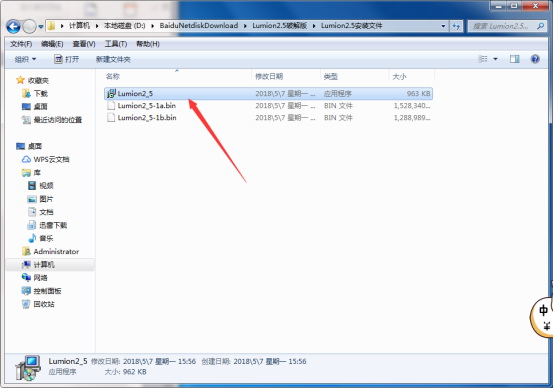This screenshot has width=554, height=389.
Task: Open the 编辑(E) menu
Action: (52, 44)
